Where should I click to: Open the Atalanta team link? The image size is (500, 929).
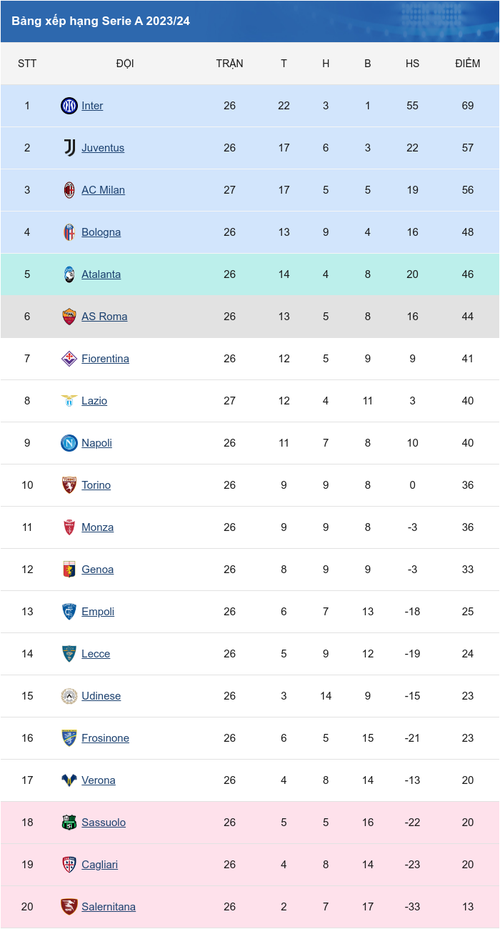[x=101, y=274]
